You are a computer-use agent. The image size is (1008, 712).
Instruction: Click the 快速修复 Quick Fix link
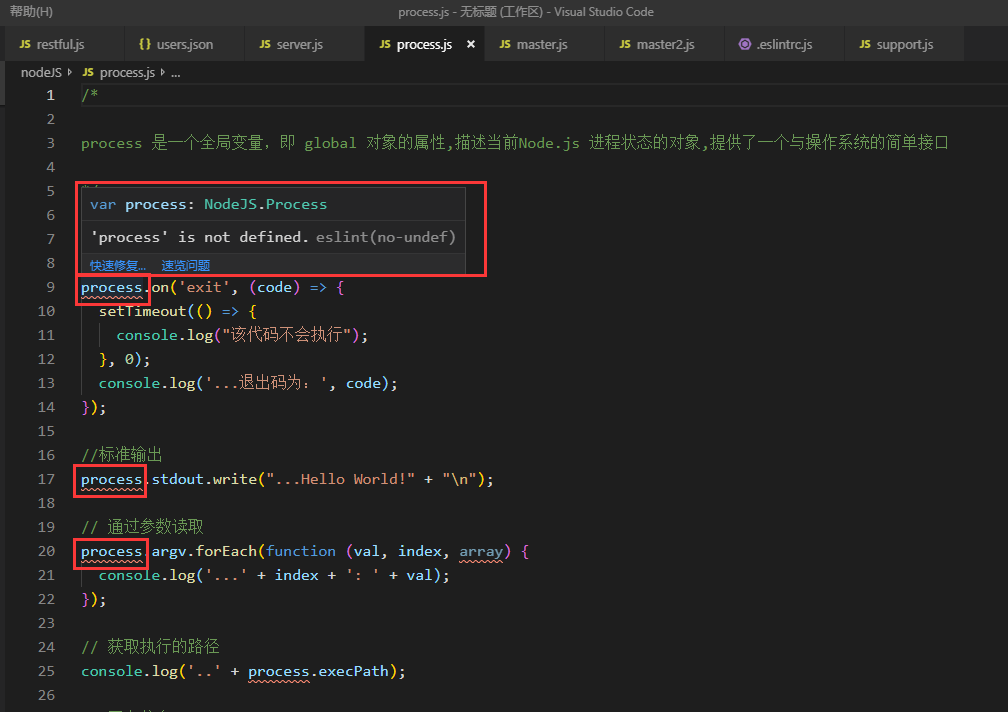pyautogui.click(x=116, y=265)
